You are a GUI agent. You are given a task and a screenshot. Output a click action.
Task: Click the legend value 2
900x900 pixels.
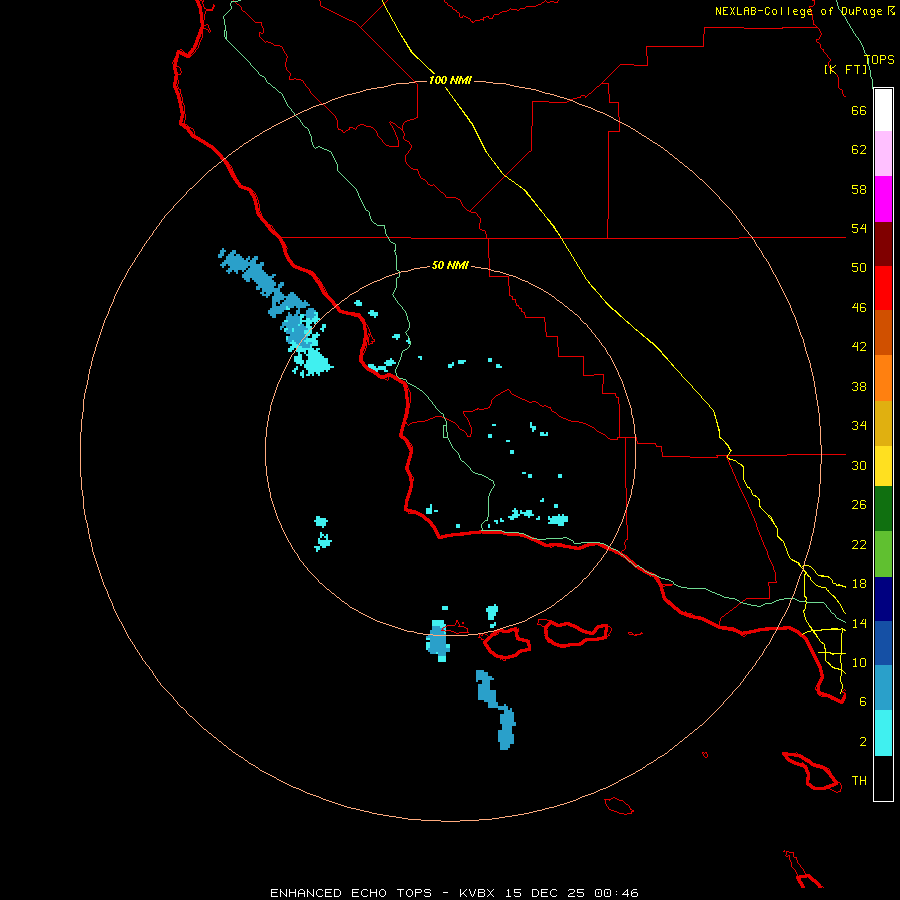(863, 742)
